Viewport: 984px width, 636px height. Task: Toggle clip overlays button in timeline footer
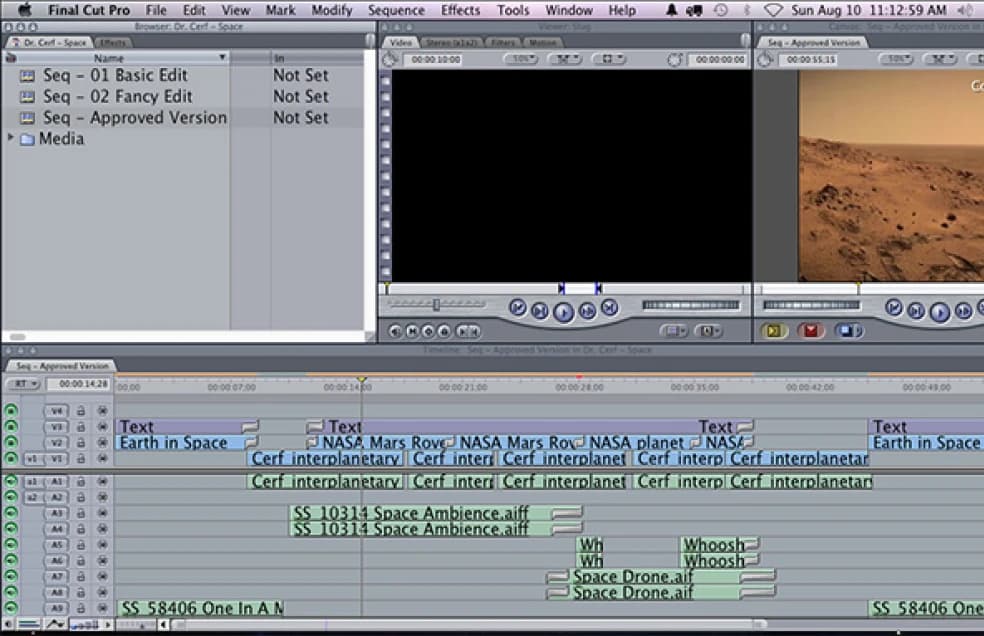[x=54, y=625]
